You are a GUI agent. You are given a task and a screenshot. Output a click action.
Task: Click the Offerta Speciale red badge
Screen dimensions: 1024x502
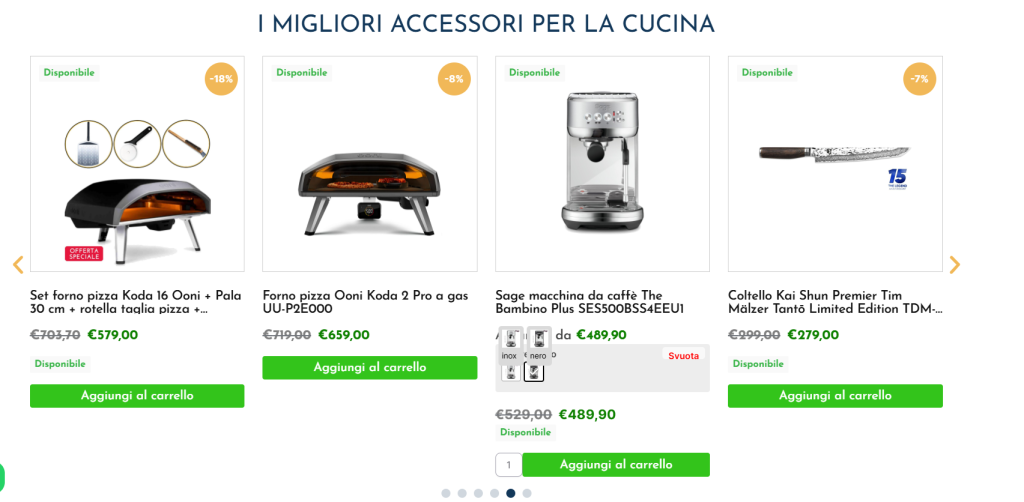(x=84, y=253)
